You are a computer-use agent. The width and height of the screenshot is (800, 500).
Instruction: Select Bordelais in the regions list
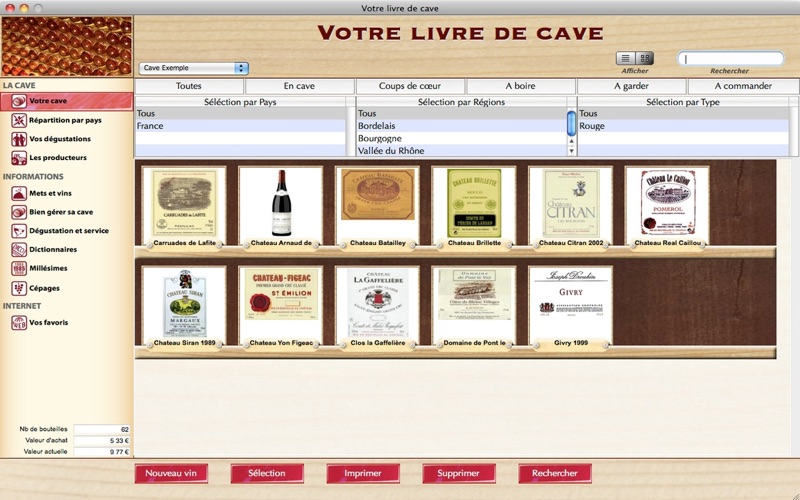[461, 126]
